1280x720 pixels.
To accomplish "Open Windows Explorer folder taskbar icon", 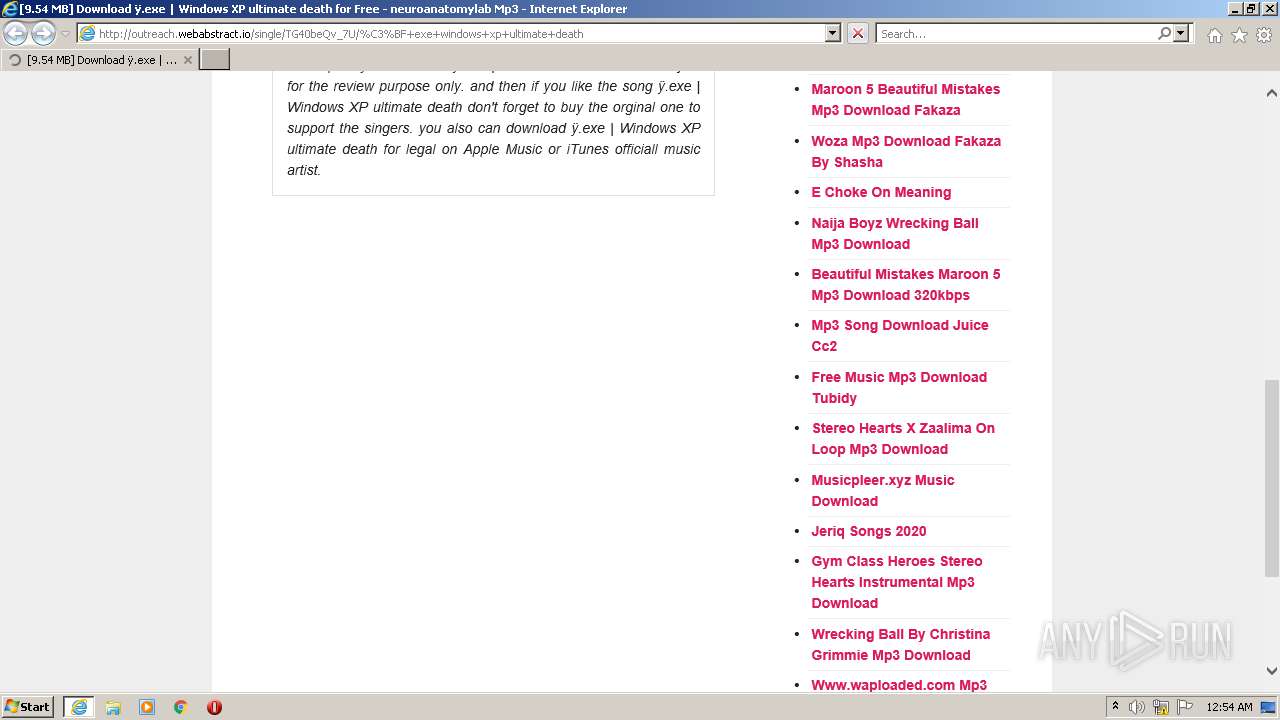I will click(x=113, y=707).
